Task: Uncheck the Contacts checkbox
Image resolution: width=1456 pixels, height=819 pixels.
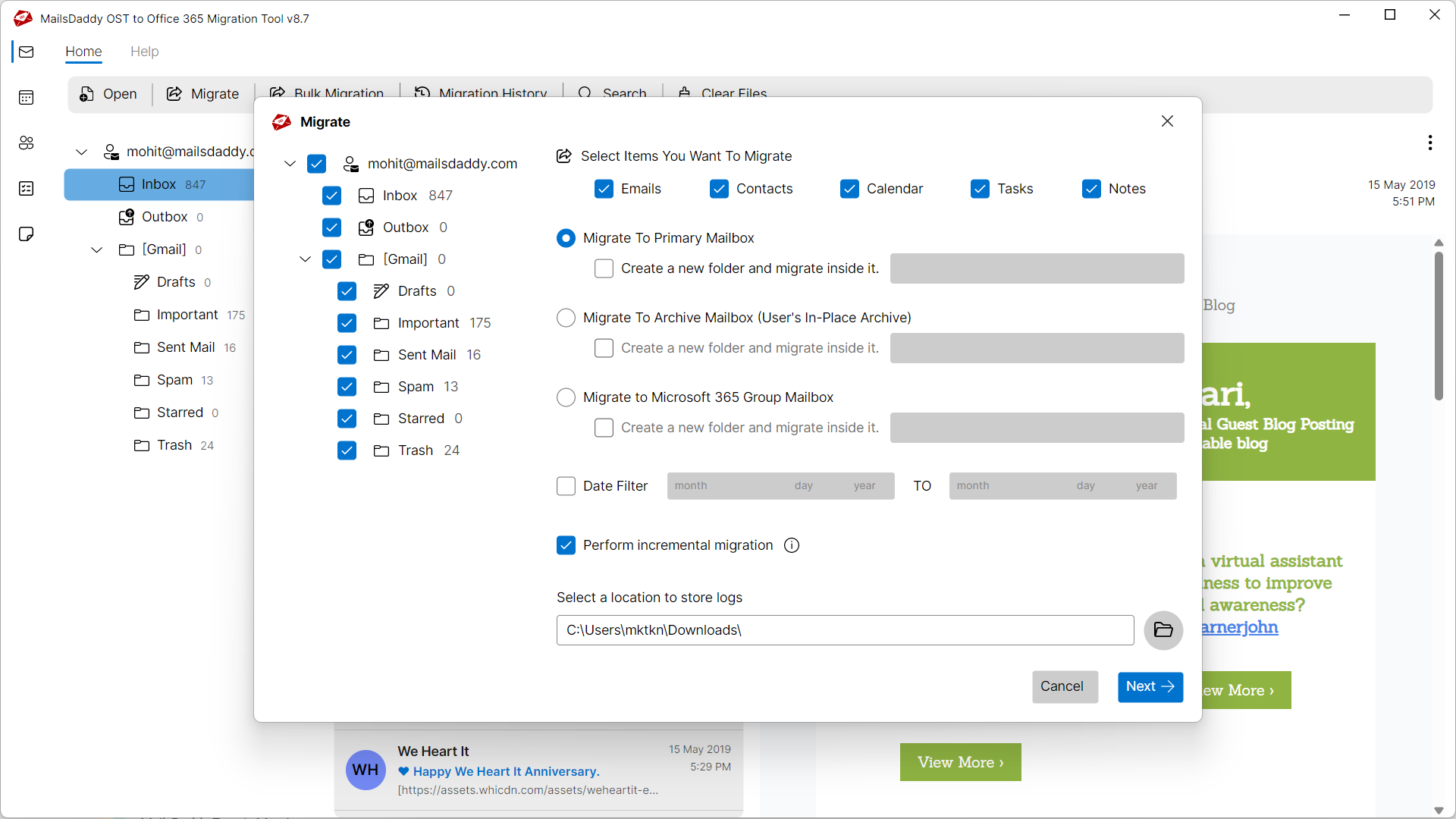Action: click(719, 189)
